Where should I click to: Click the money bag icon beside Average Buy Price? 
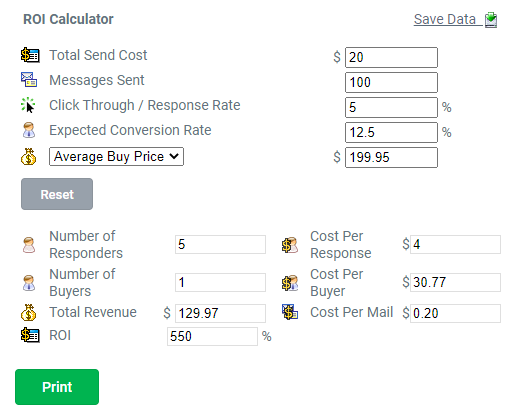coord(29,156)
